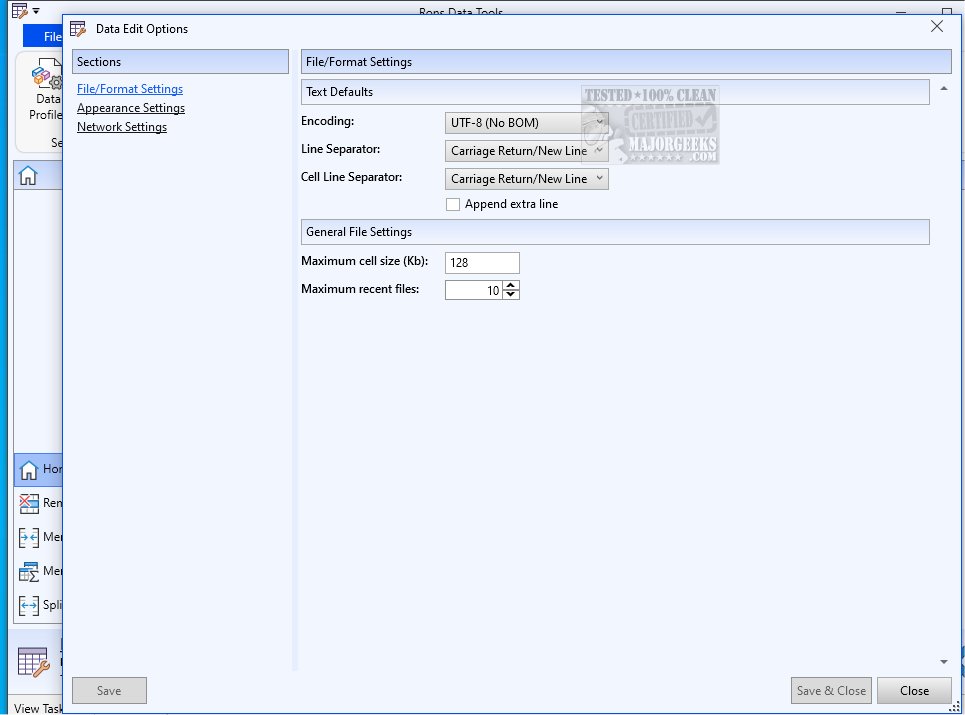
Task: Open the quick access dropdown arrow in title bar
Action: coord(36,10)
